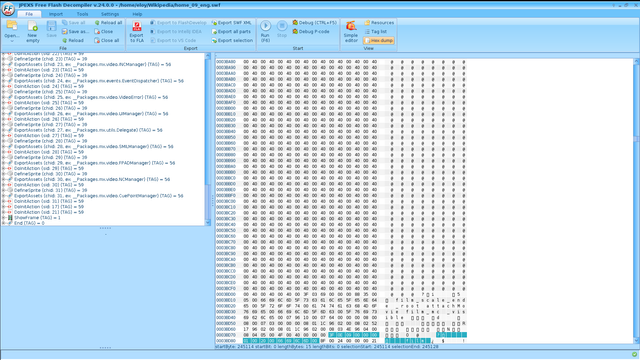Click Export selection
Image resolution: width=640 pixels, height=360 pixels.
coord(232,40)
